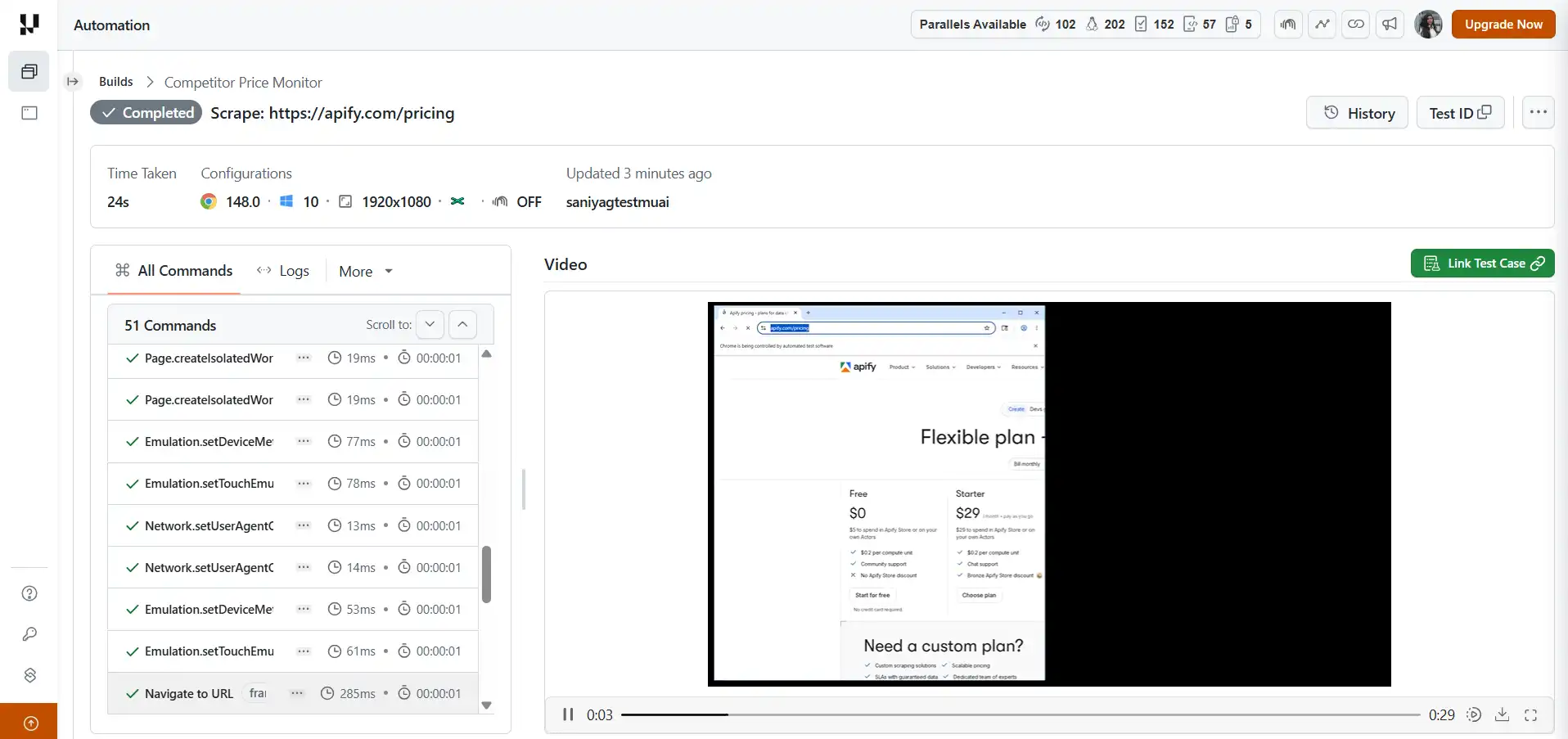This screenshot has width=1568, height=739.
Task: Switch to the Logs tab
Action: coord(282,271)
